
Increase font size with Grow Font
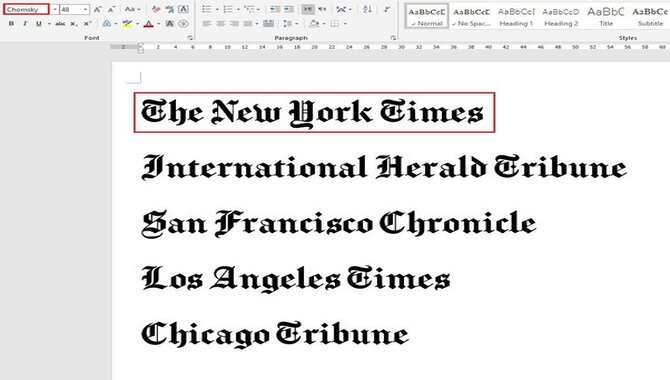coord(97,9)
